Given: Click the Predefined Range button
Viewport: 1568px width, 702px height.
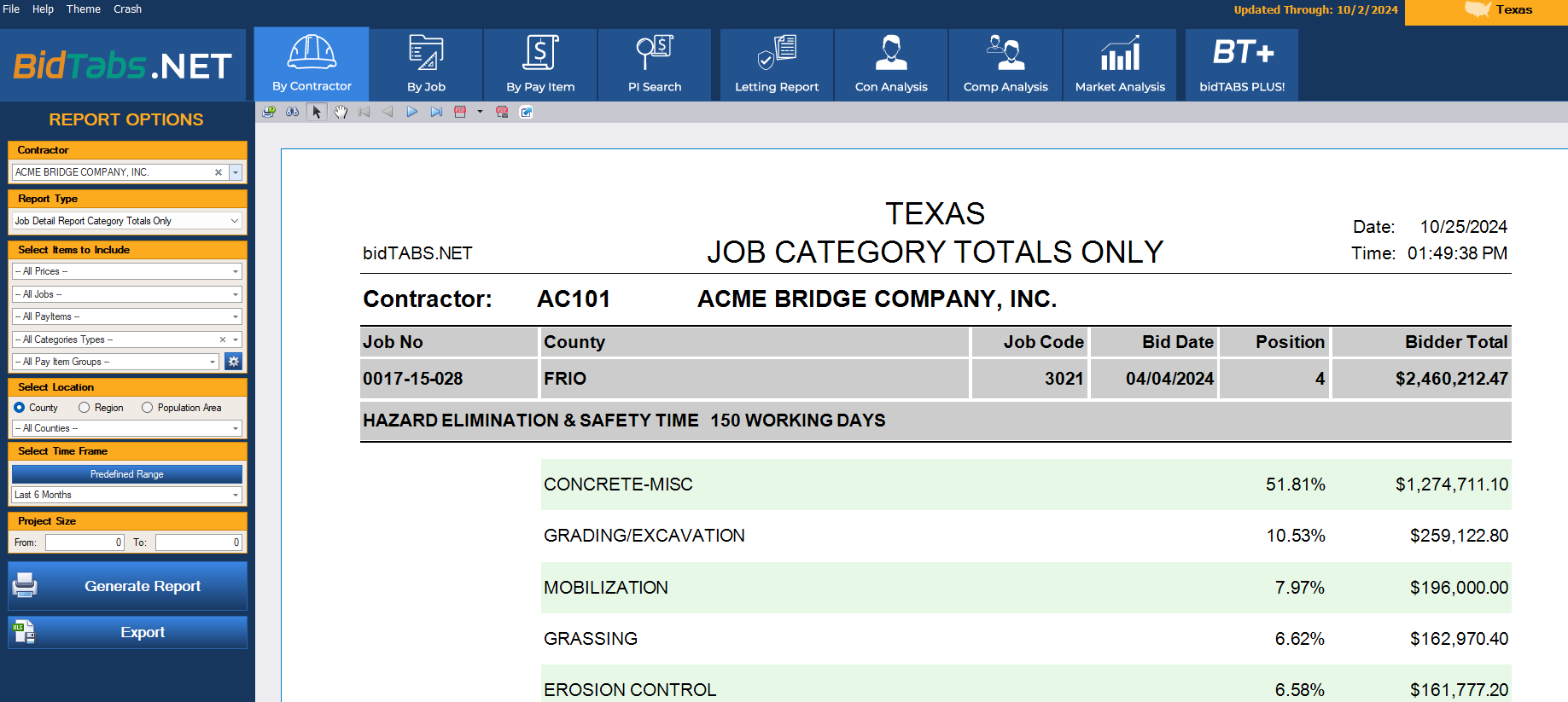Looking at the screenshot, I should click(127, 474).
